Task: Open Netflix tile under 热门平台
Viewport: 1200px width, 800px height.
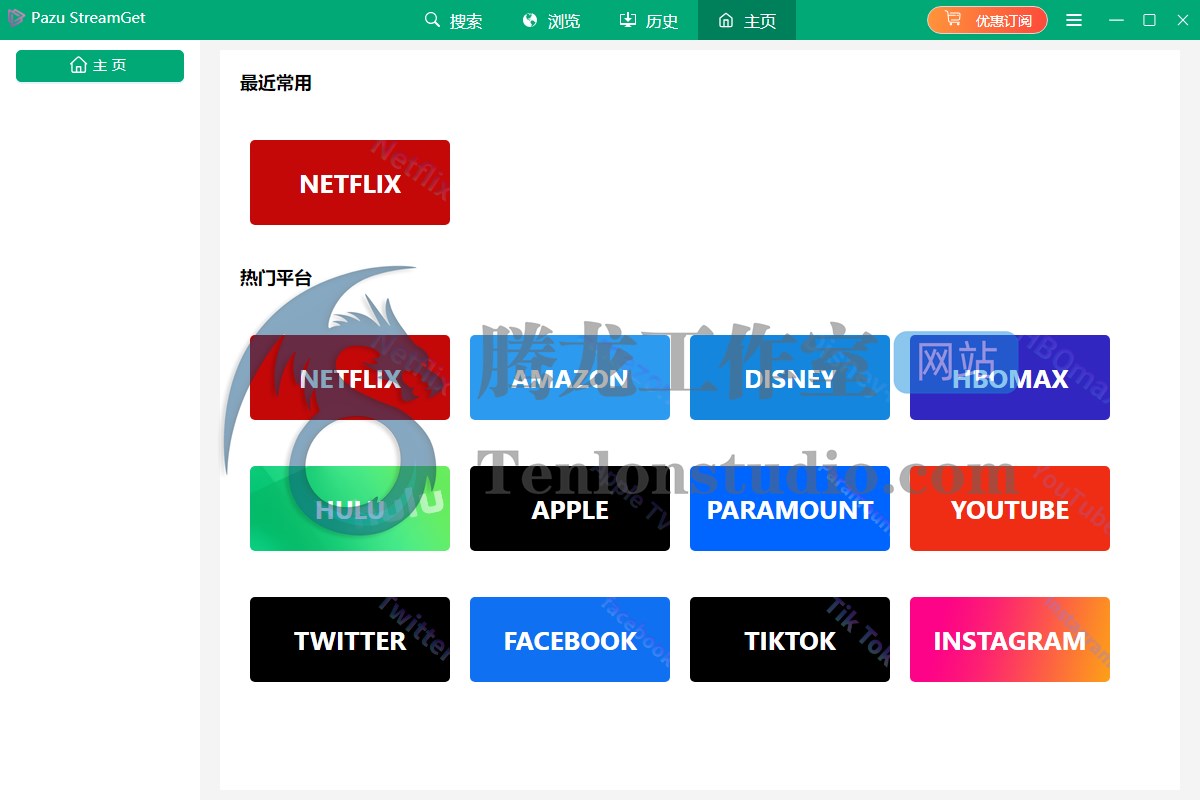Action: [350, 378]
